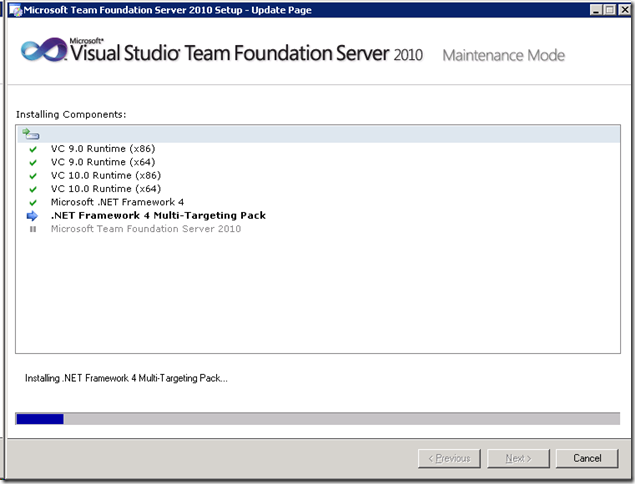Image resolution: width=635 pixels, height=484 pixels.
Task: Select the VC 10.0 Runtime (x86) list entry
Action: coord(103,175)
